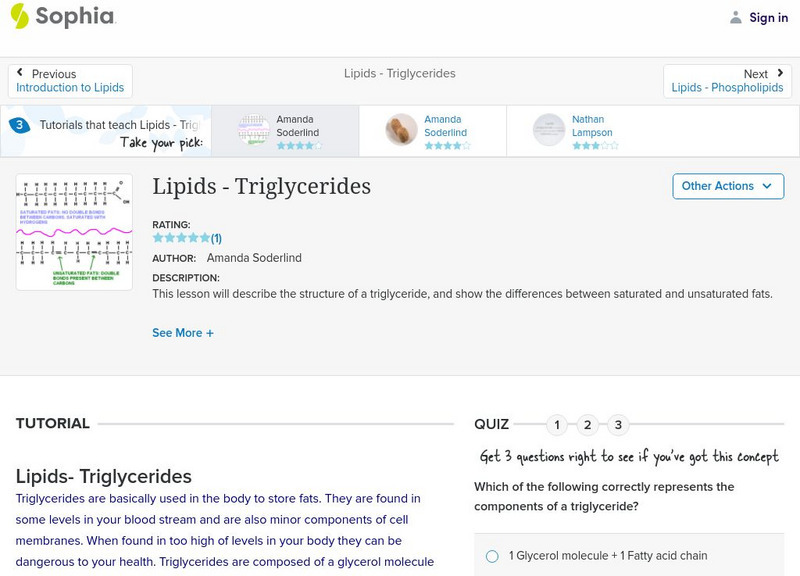Click Nathan Lampson's three-star rating
The width and height of the screenshot is (800, 576).
point(588,144)
